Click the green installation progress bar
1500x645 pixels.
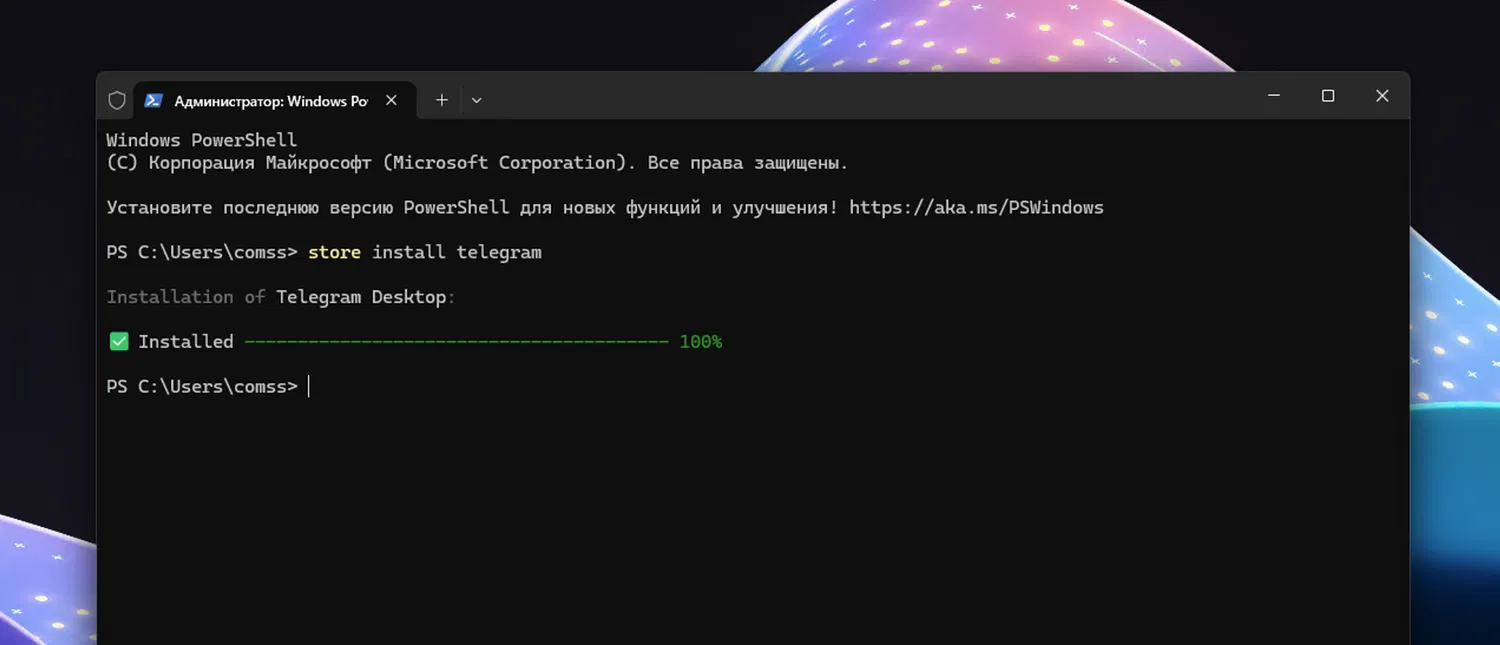point(456,342)
